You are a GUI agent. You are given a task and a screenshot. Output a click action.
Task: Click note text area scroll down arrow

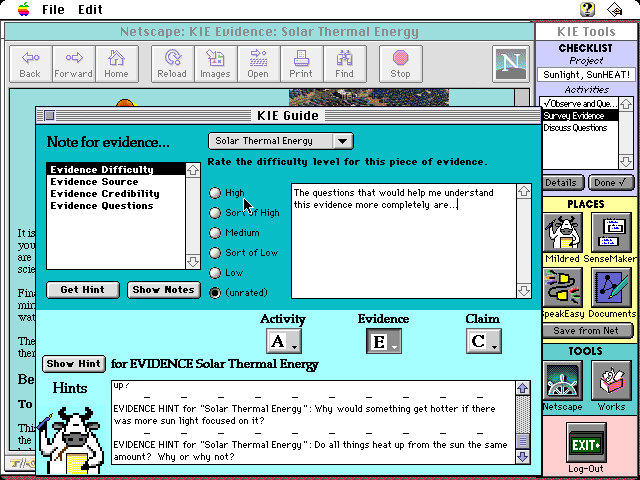(x=524, y=291)
